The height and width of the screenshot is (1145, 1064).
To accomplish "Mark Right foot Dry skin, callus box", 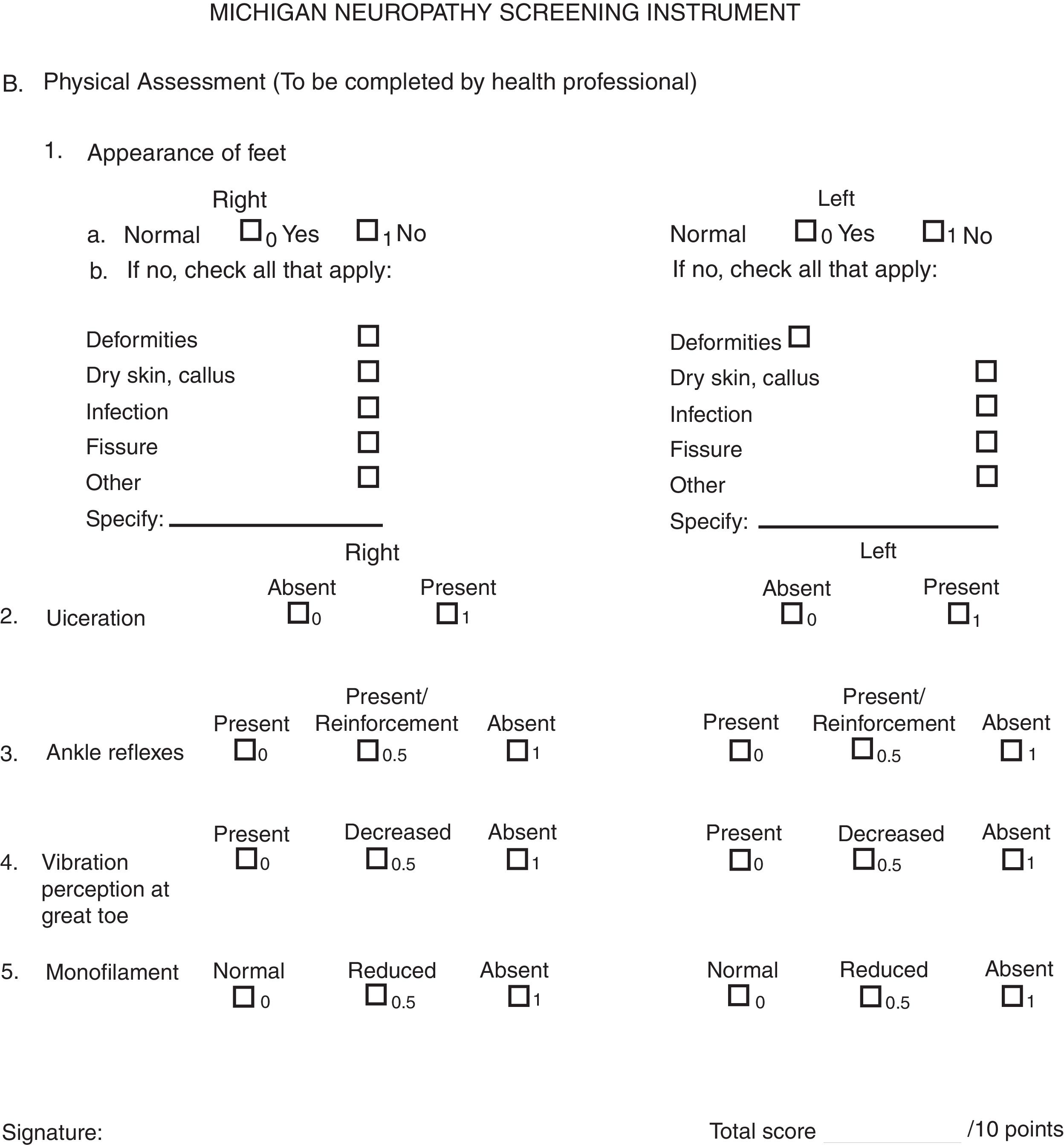I will coord(368,371).
